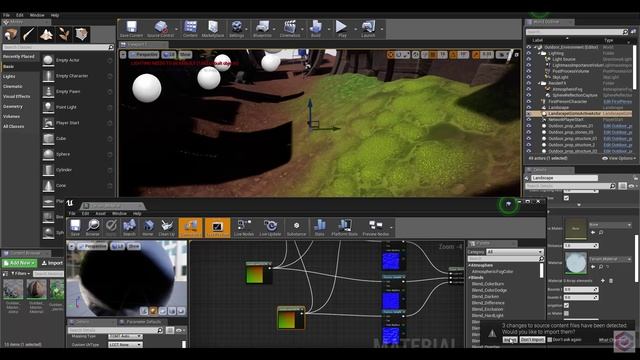The width and height of the screenshot is (640, 360).
Task: Click the Build toolbar icon
Action: (x=316, y=29)
